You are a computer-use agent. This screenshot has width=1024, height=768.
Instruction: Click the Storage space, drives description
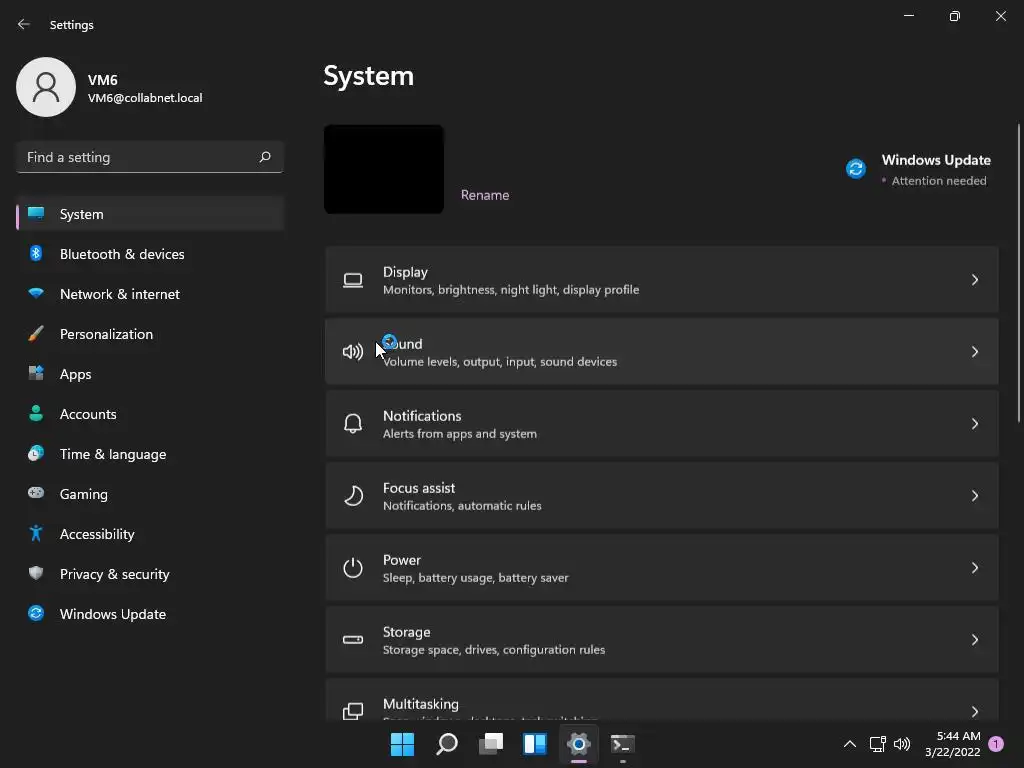tap(494, 650)
